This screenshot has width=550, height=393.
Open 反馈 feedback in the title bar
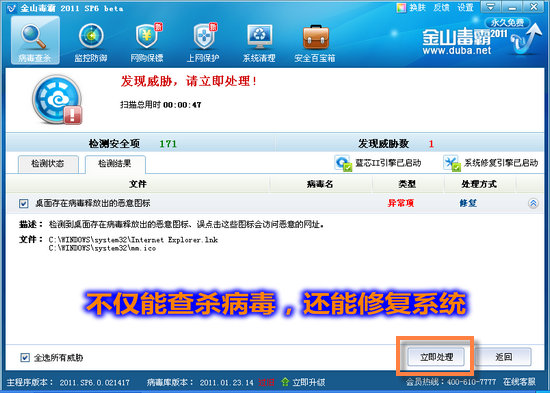click(441, 8)
